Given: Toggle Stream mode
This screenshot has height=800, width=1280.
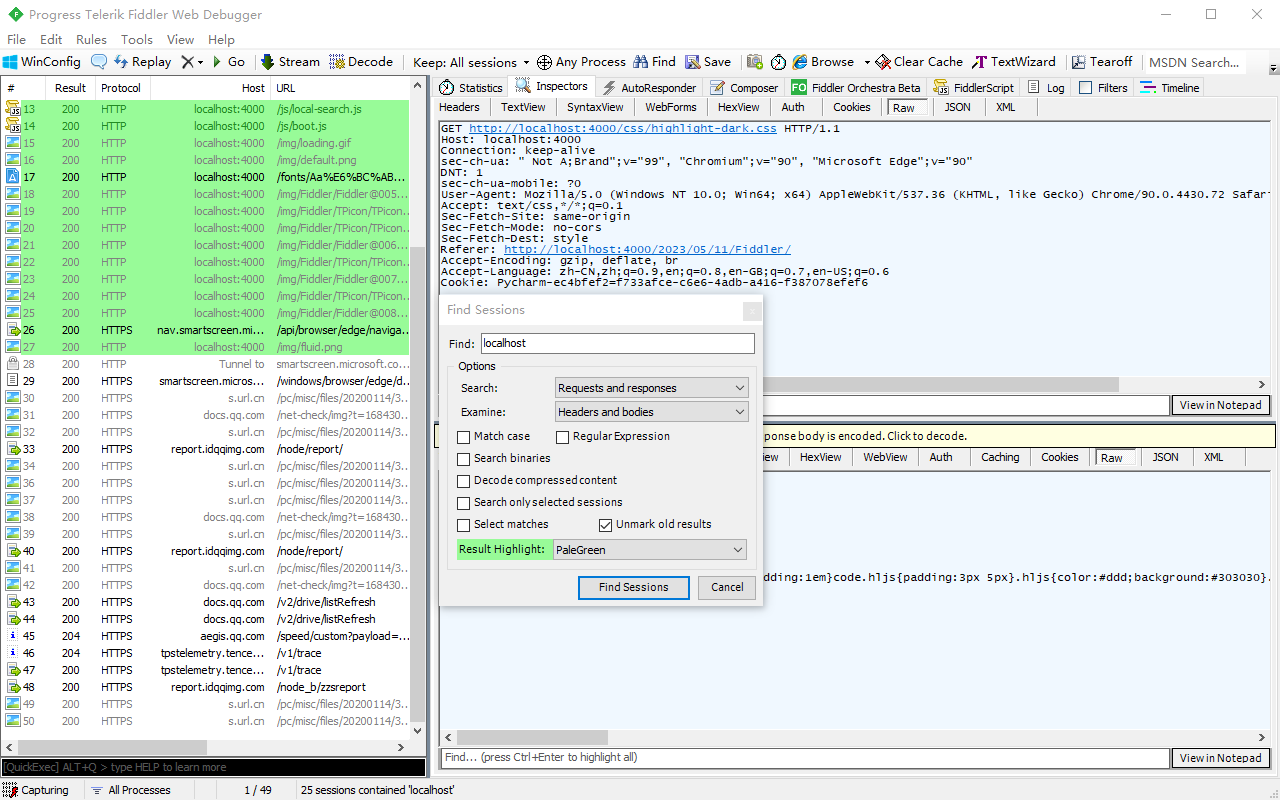Looking at the screenshot, I should [291, 62].
